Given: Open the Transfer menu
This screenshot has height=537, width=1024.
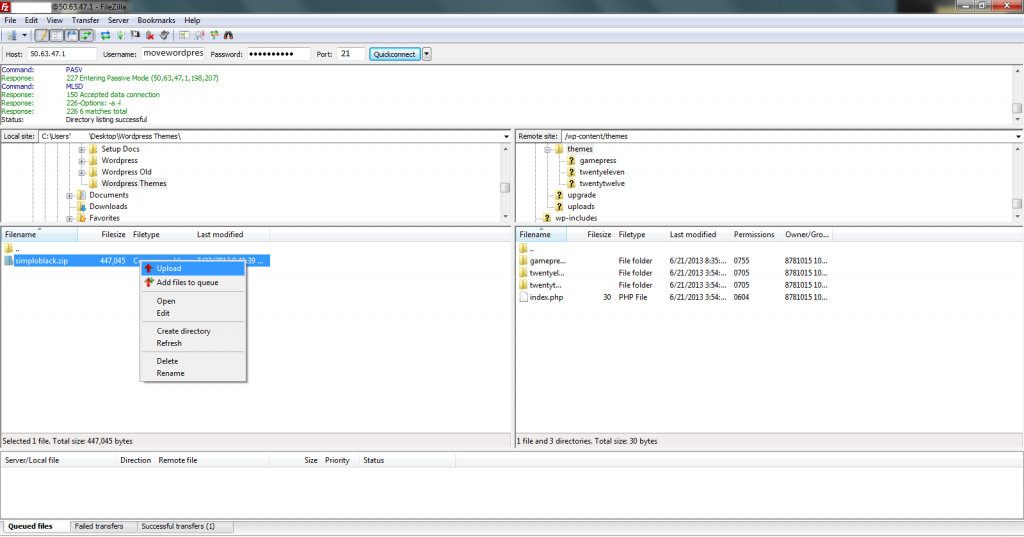Looking at the screenshot, I should pos(86,20).
